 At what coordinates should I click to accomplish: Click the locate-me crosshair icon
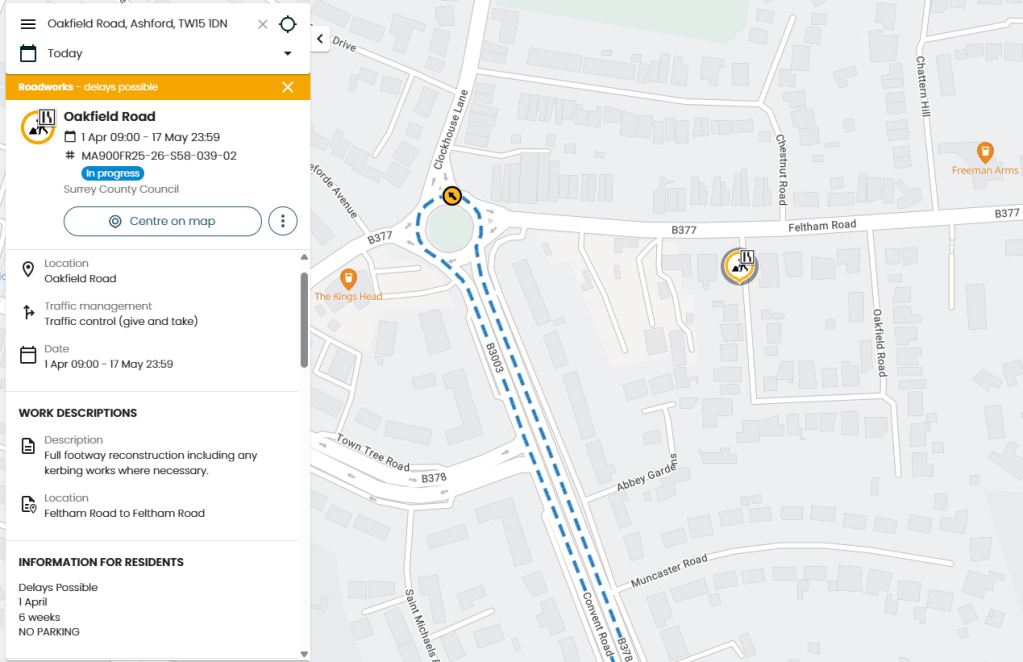[288, 24]
